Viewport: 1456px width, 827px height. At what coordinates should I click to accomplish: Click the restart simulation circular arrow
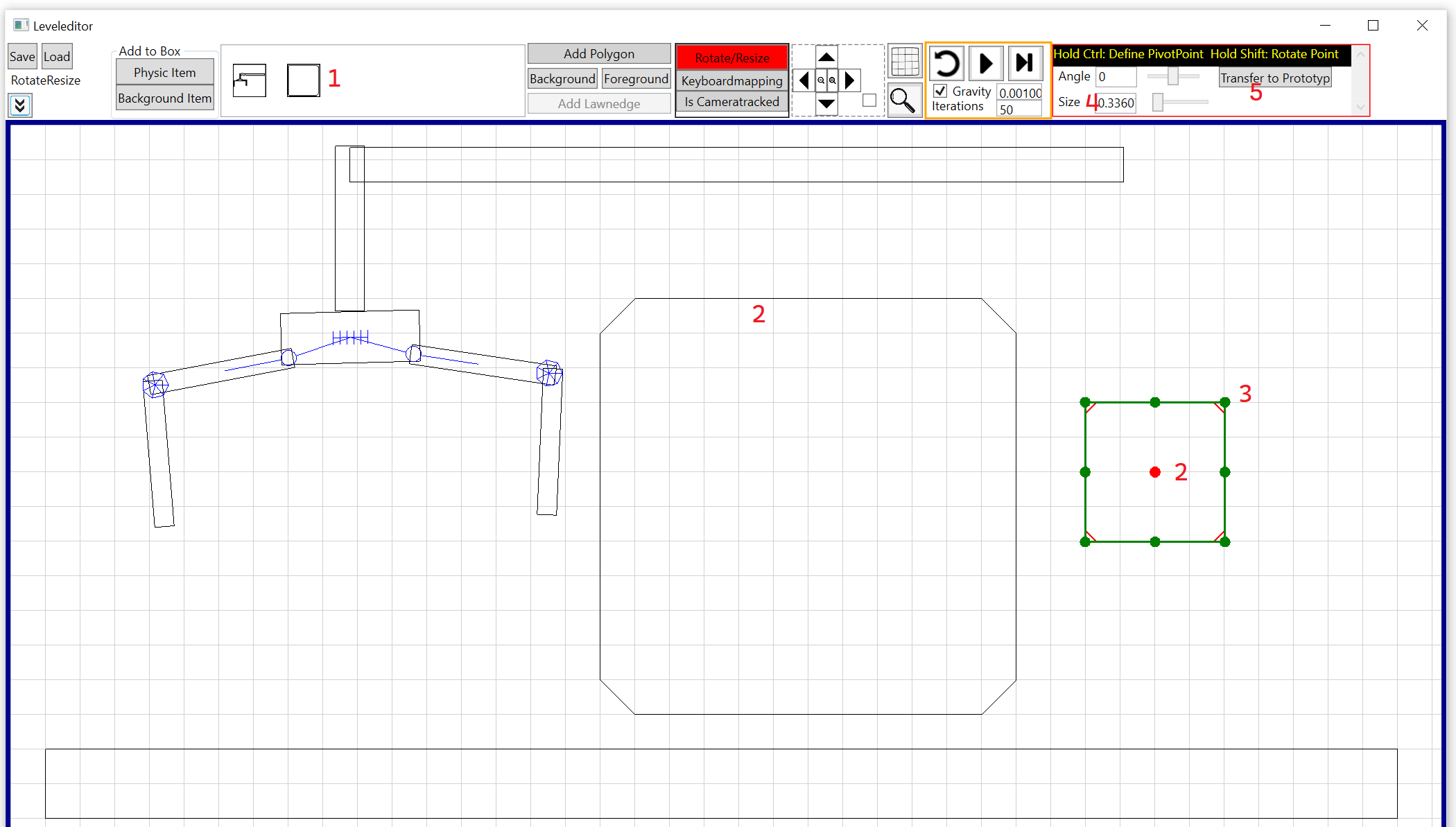[946, 64]
